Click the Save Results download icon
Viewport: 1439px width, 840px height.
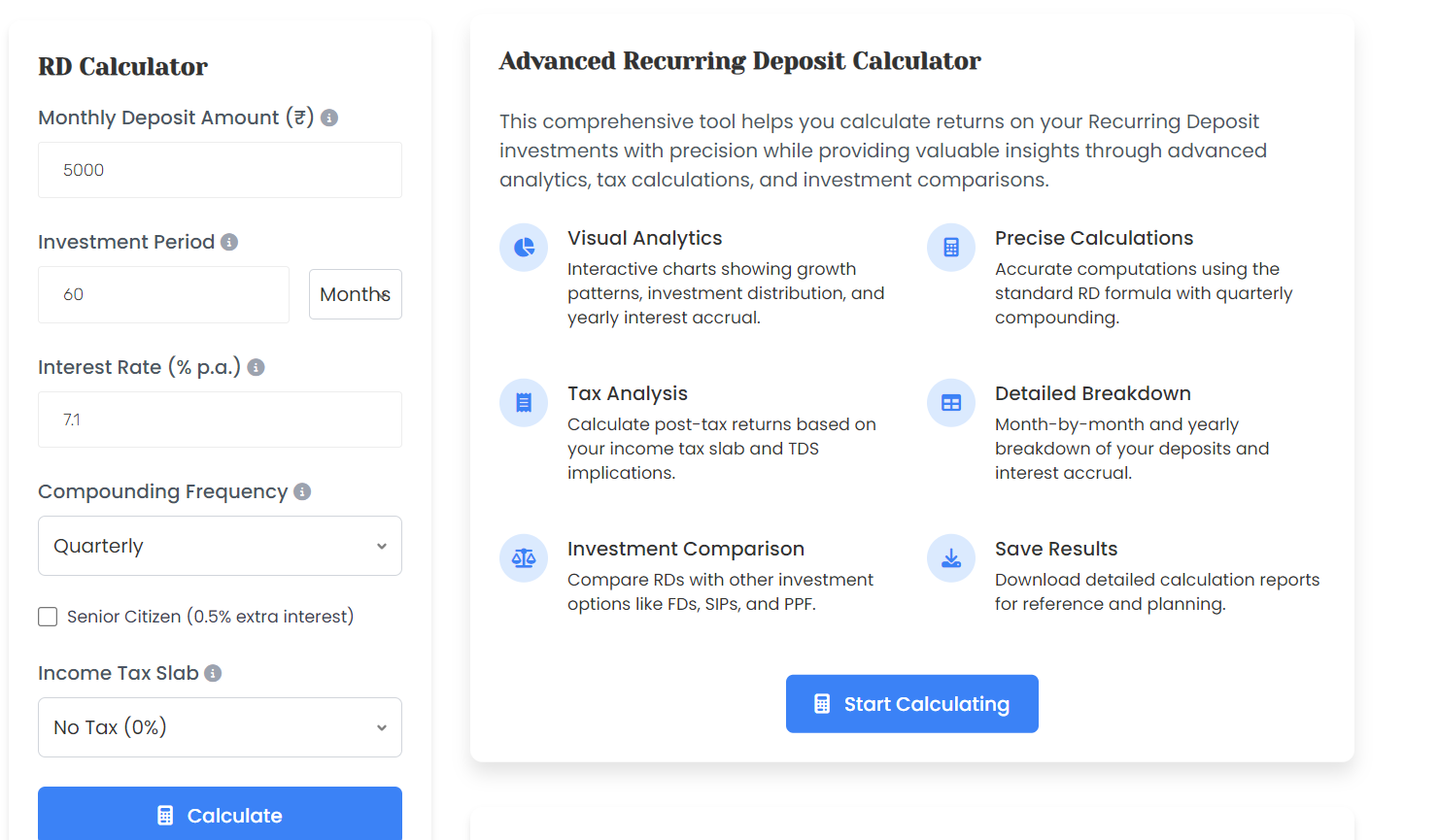950,558
